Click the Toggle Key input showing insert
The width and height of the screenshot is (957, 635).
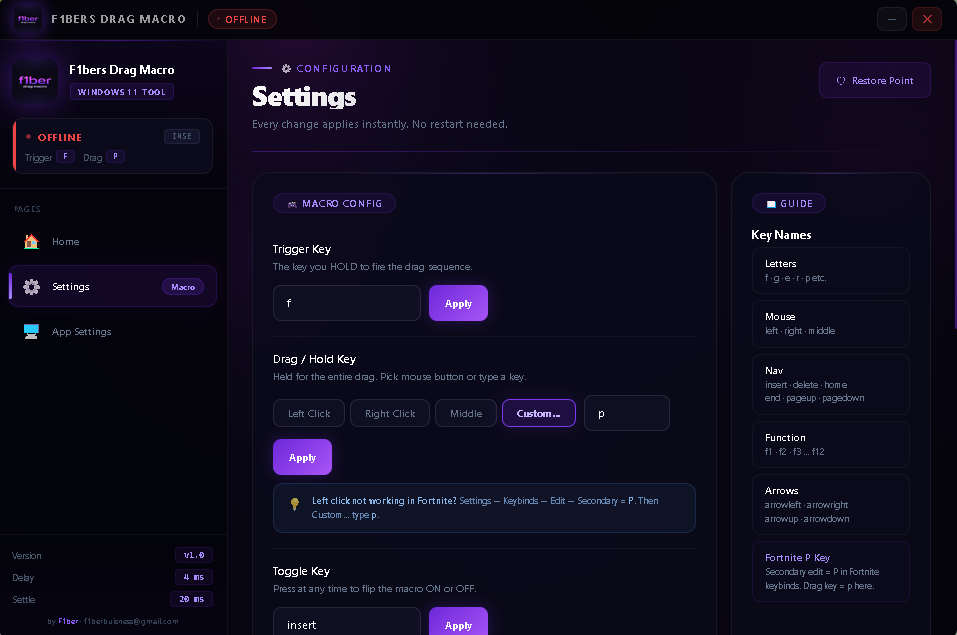(347, 622)
